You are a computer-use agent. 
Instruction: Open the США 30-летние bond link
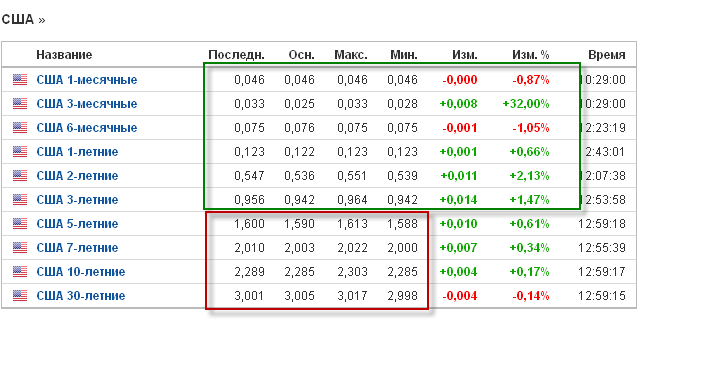[x=81, y=295]
